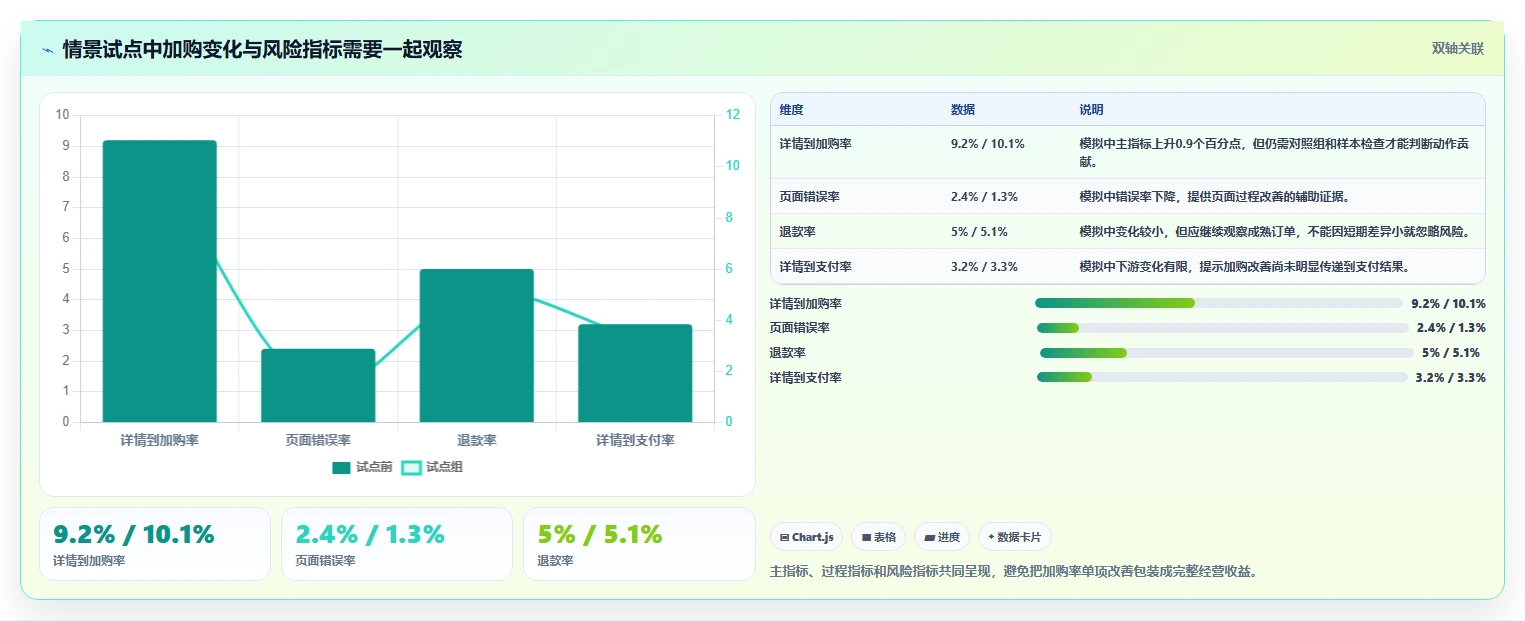Click the footer note starting 主指标

(x=1013, y=571)
